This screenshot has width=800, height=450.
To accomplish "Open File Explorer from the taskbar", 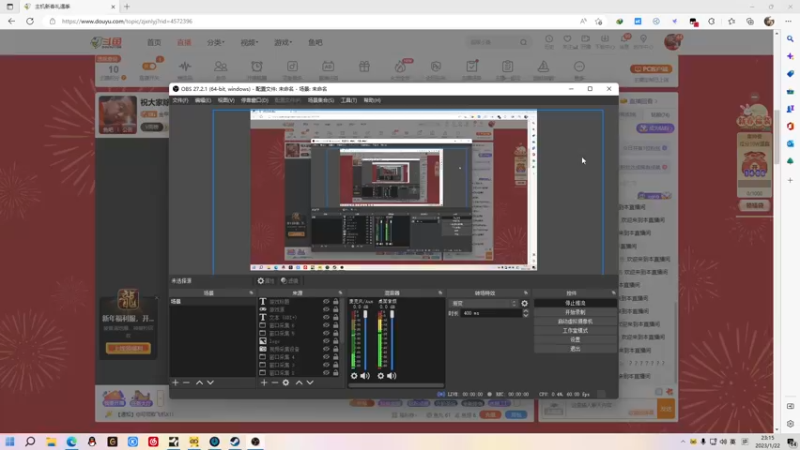I will tap(51, 441).
